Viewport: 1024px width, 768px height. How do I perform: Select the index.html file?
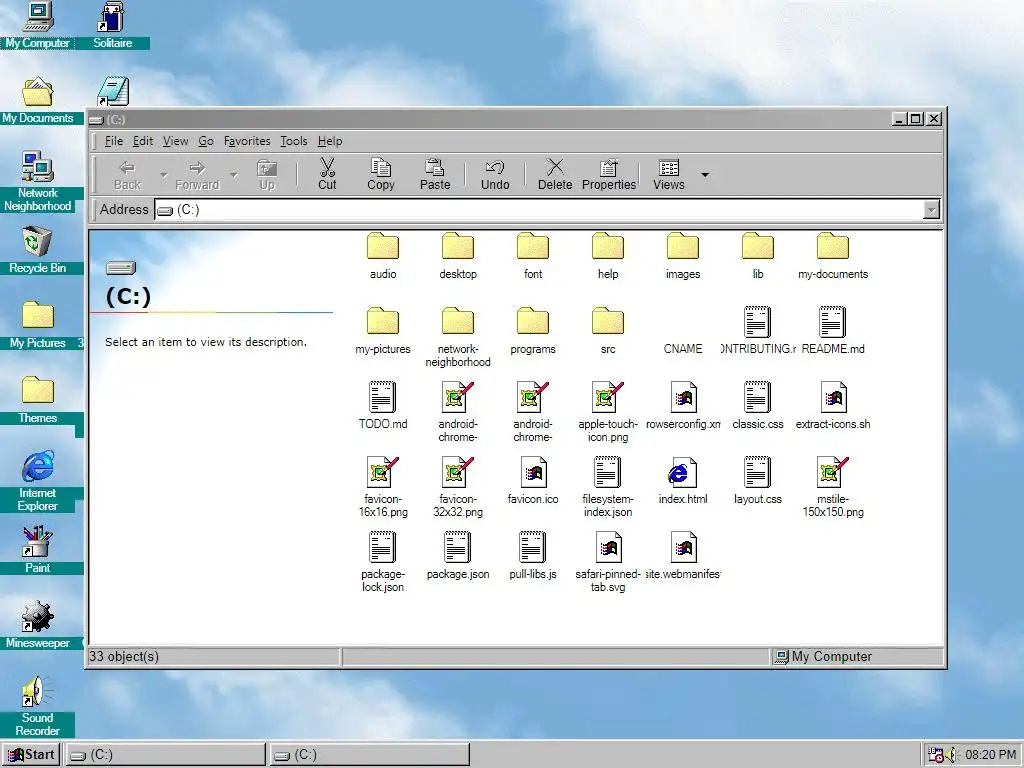tap(683, 481)
